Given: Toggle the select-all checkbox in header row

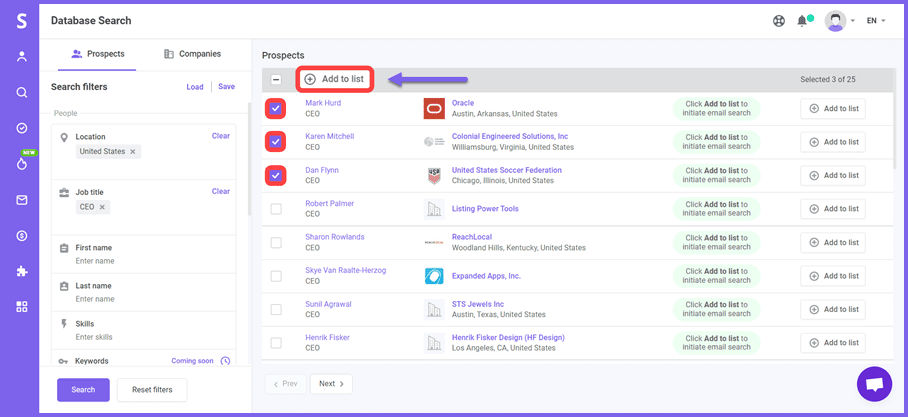Looking at the screenshot, I should [x=276, y=79].
